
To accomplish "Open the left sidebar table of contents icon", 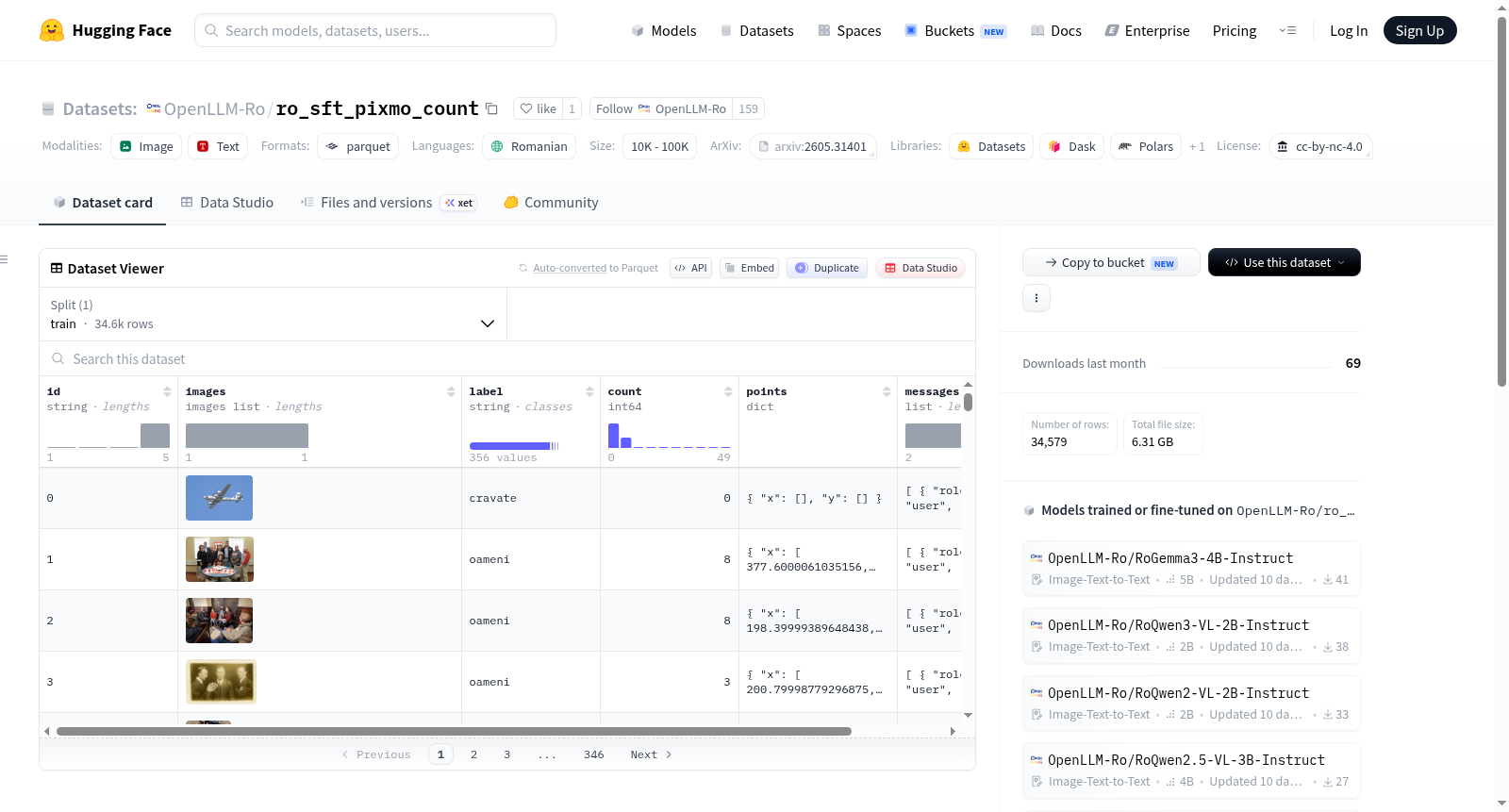I will (x=4, y=259).
